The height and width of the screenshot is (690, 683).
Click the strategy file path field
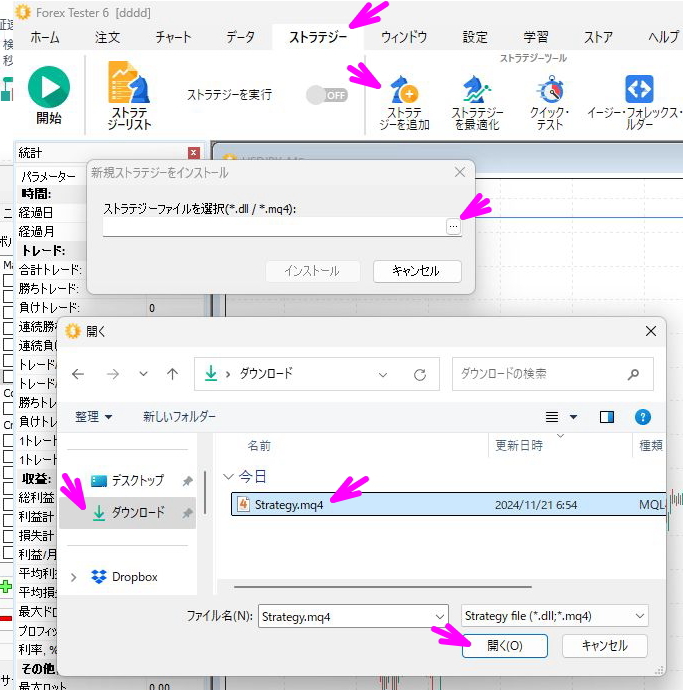click(274, 227)
